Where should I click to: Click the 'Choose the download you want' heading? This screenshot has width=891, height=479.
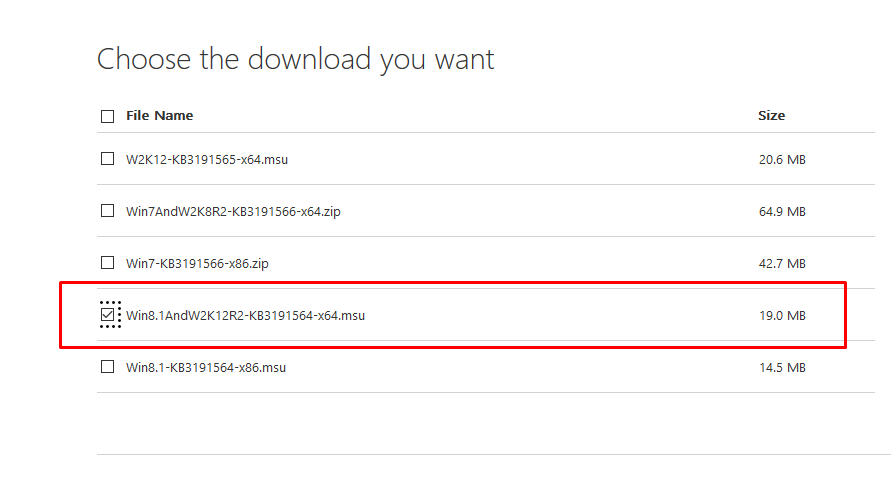click(295, 59)
